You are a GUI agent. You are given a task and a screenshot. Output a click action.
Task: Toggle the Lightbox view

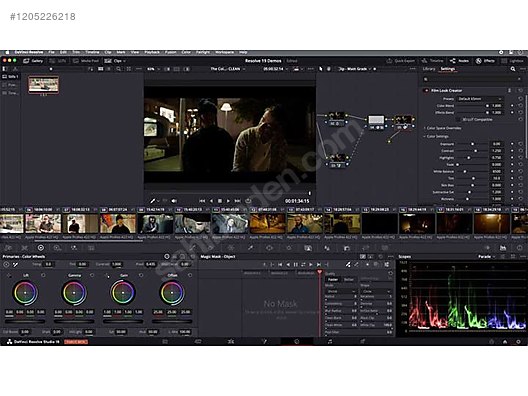[x=512, y=61]
